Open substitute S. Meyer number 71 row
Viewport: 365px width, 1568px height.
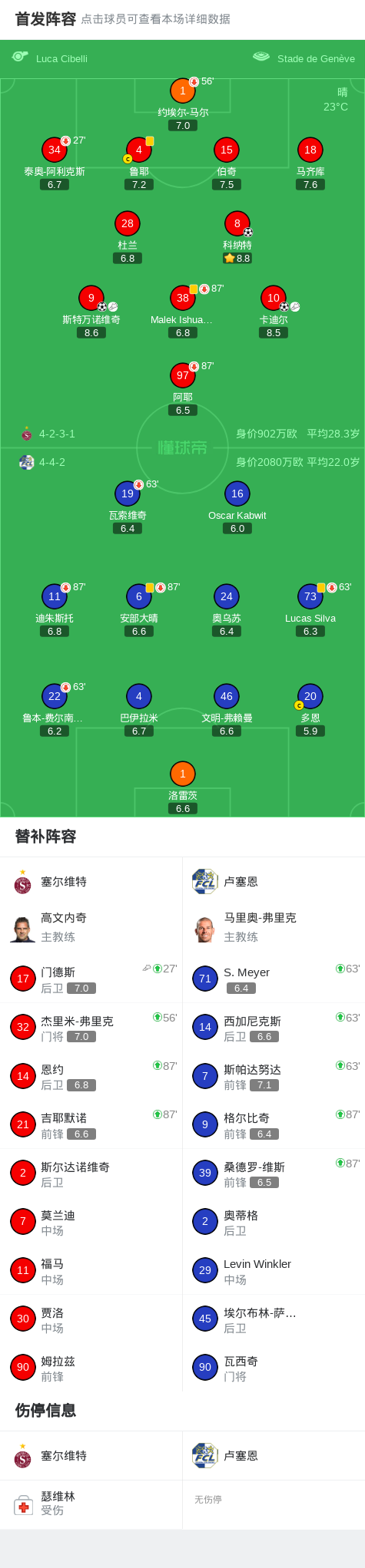click(x=274, y=979)
